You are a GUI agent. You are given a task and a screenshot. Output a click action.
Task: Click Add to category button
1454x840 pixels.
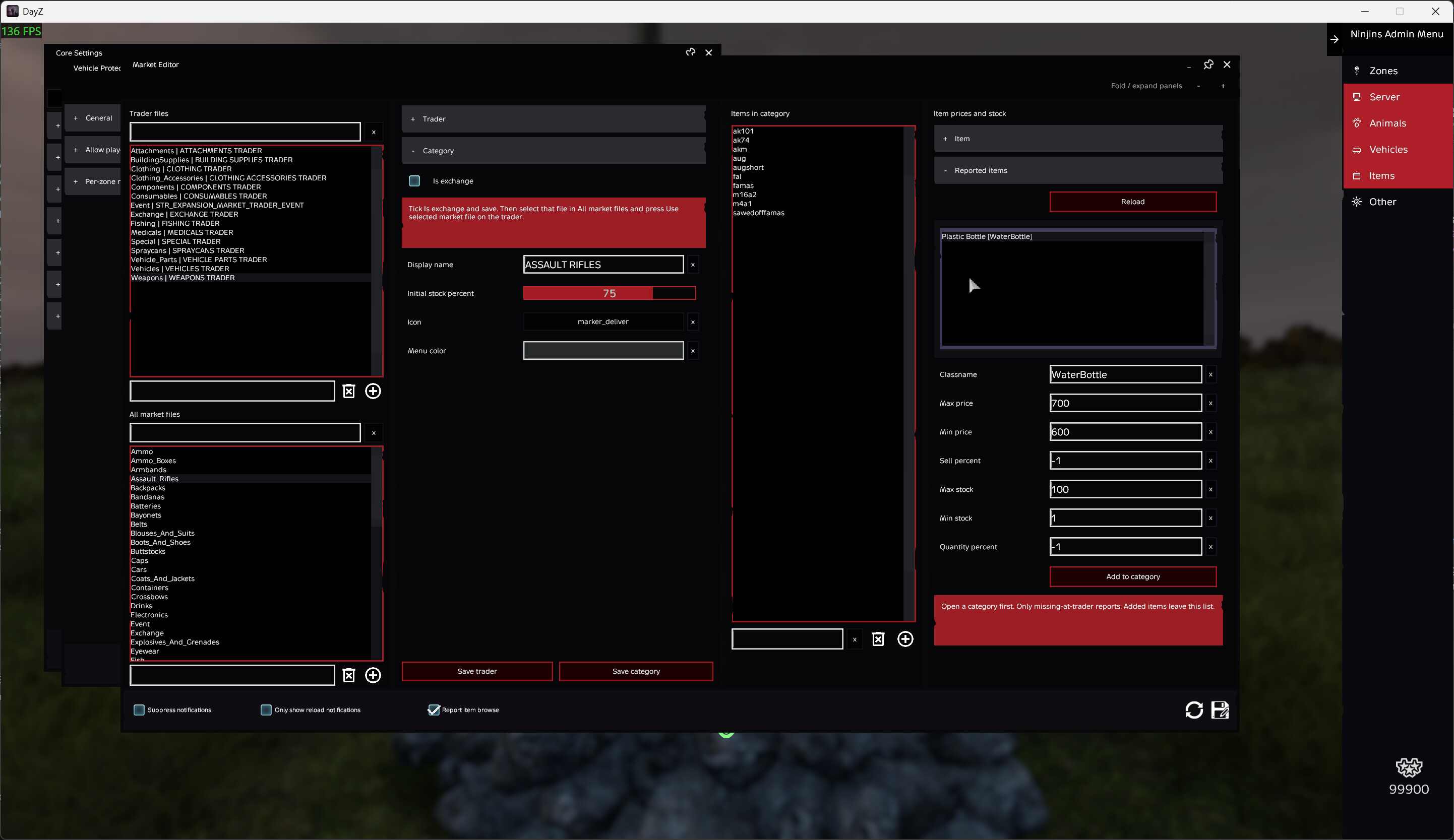[1133, 576]
